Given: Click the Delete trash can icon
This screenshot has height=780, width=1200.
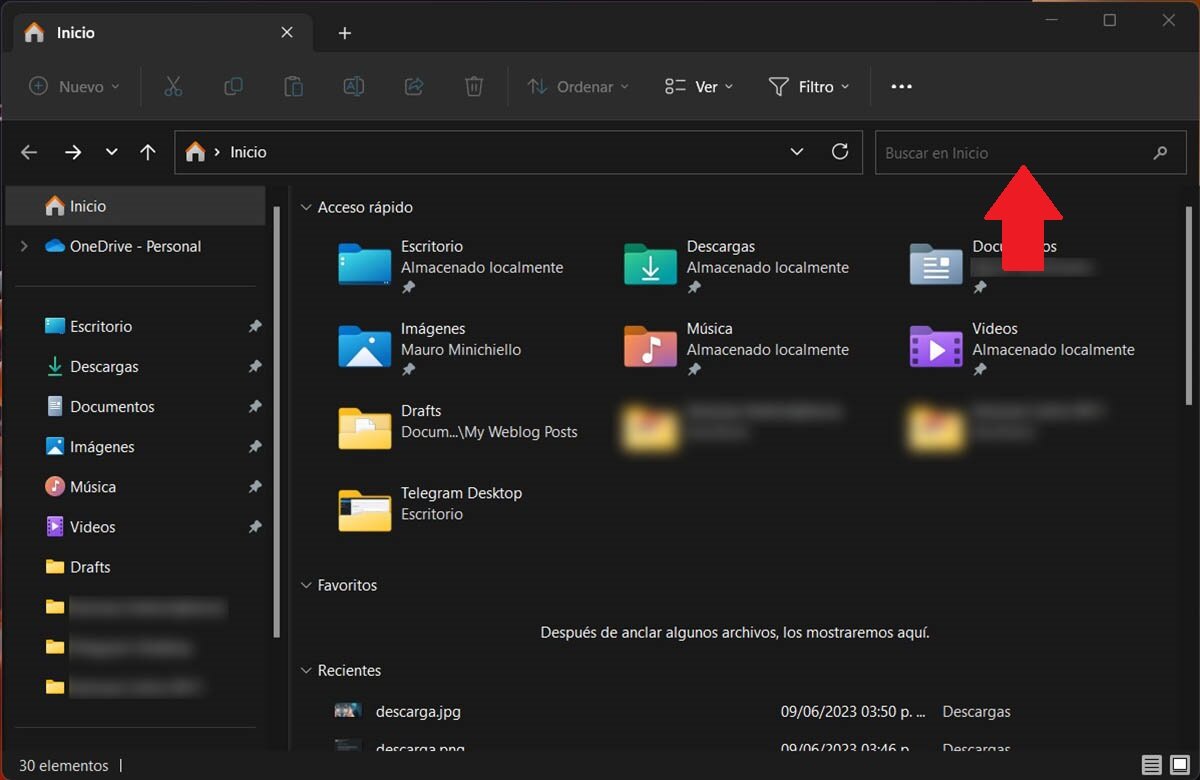Looking at the screenshot, I should coord(474,87).
